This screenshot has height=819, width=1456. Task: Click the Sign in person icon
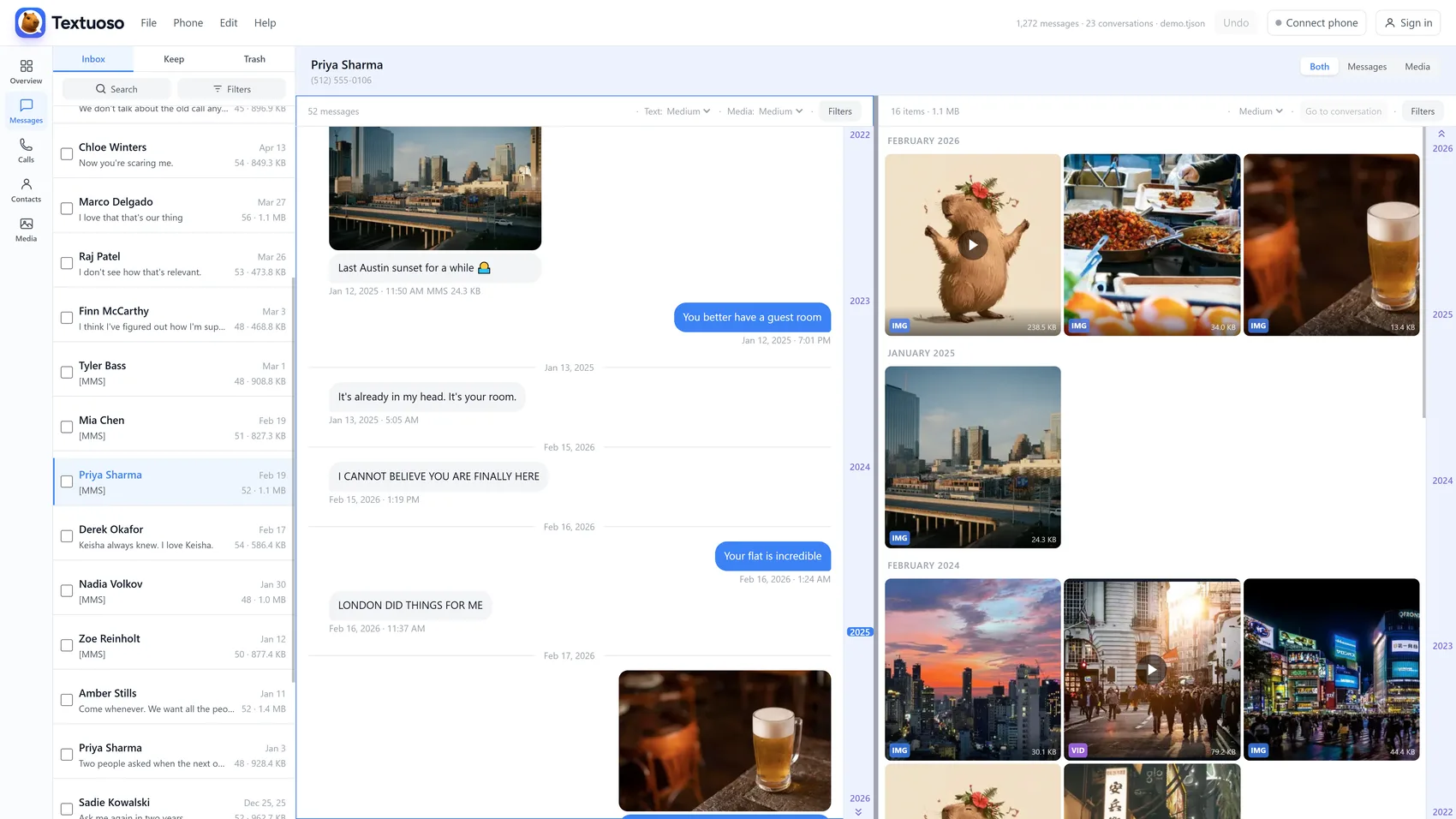point(1389,23)
